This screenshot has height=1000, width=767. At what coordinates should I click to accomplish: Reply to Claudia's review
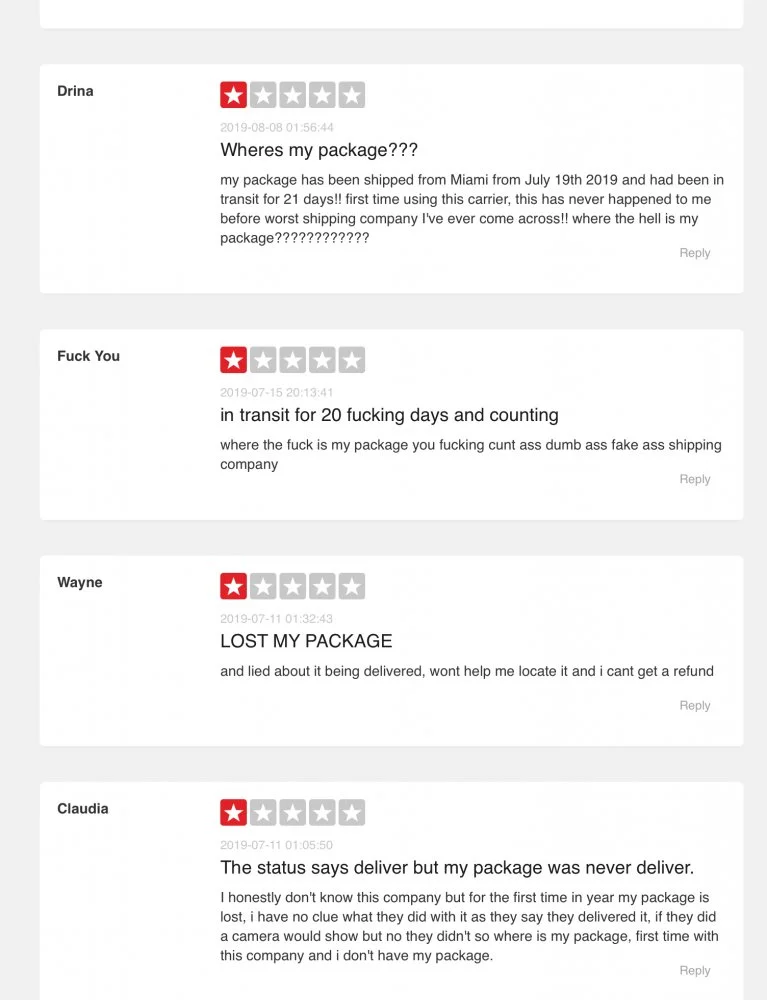tap(694, 970)
